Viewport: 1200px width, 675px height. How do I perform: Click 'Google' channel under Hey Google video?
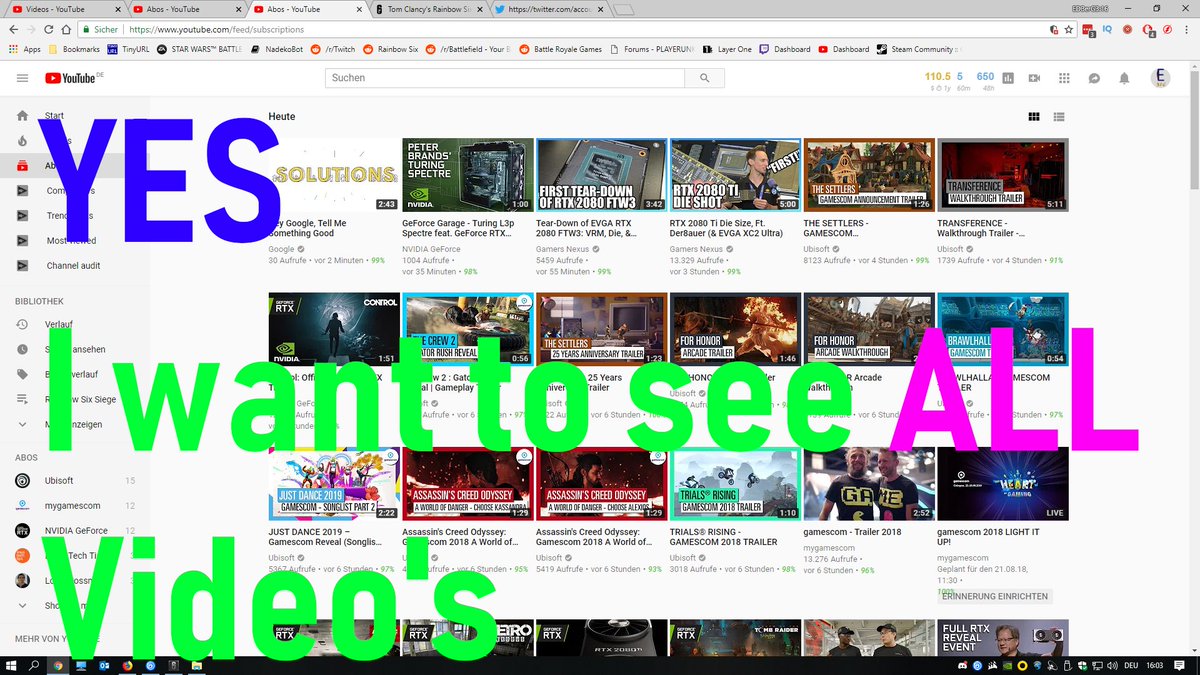point(283,249)
